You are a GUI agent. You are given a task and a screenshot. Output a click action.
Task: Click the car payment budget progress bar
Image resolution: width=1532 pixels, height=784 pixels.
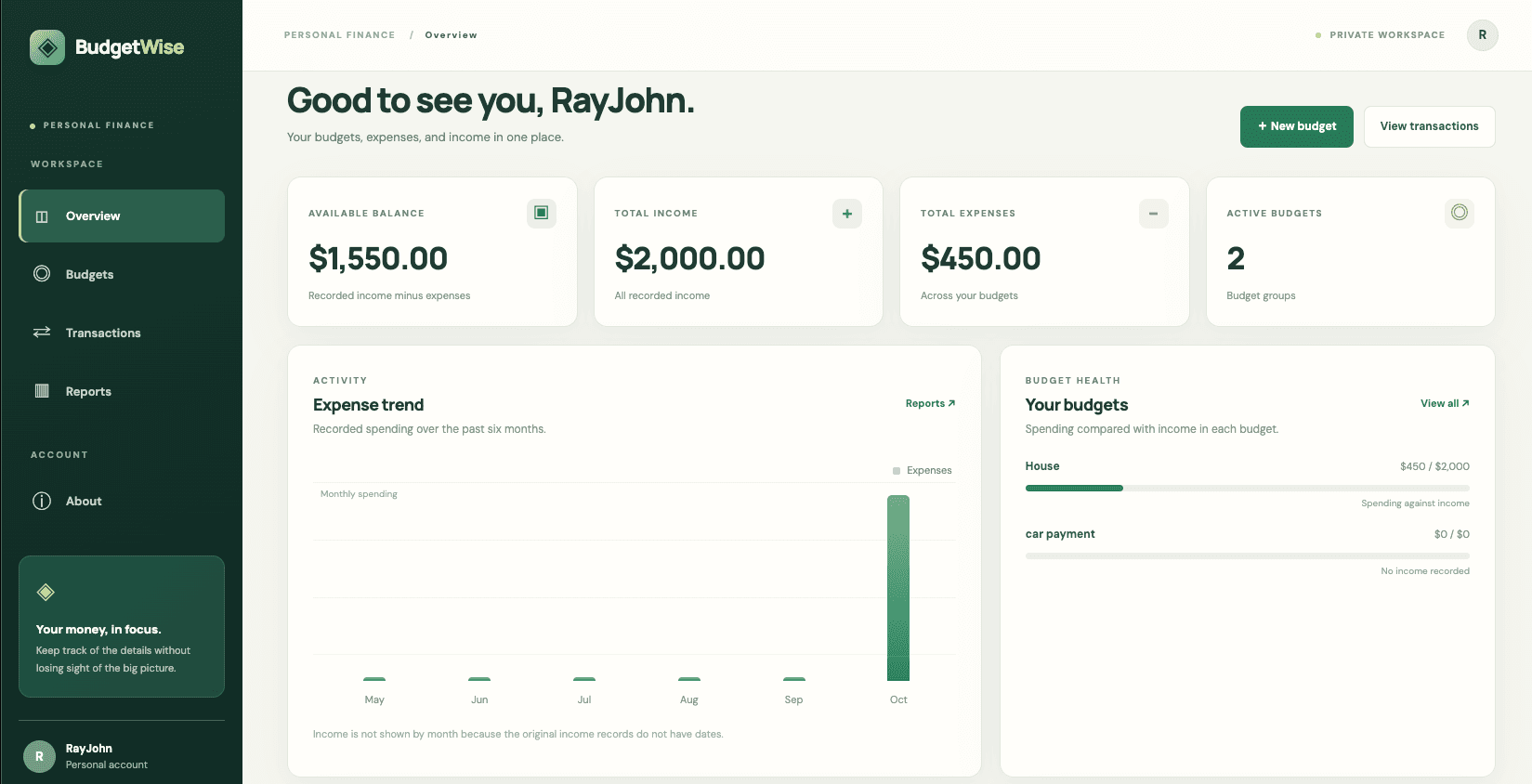pos(1248,555)
